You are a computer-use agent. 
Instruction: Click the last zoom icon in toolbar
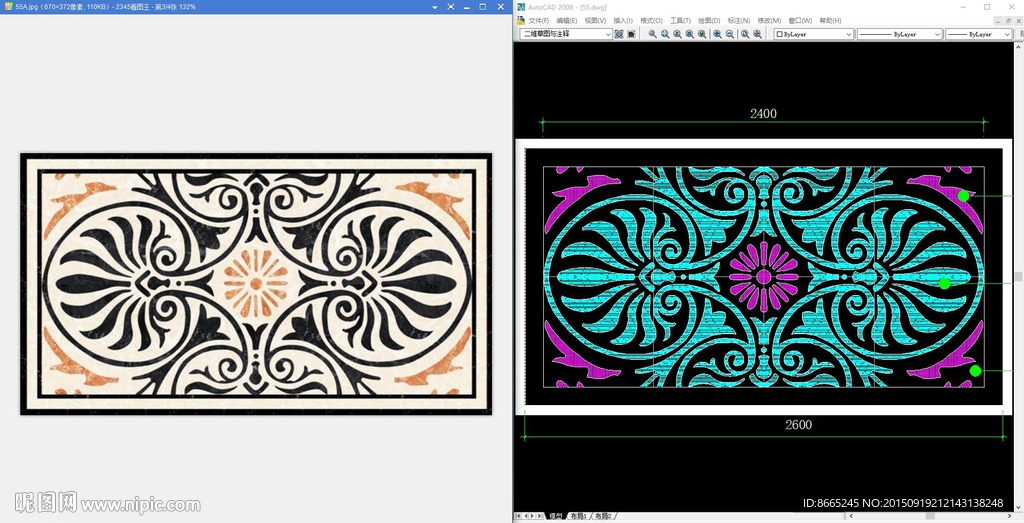click(757, 34)
